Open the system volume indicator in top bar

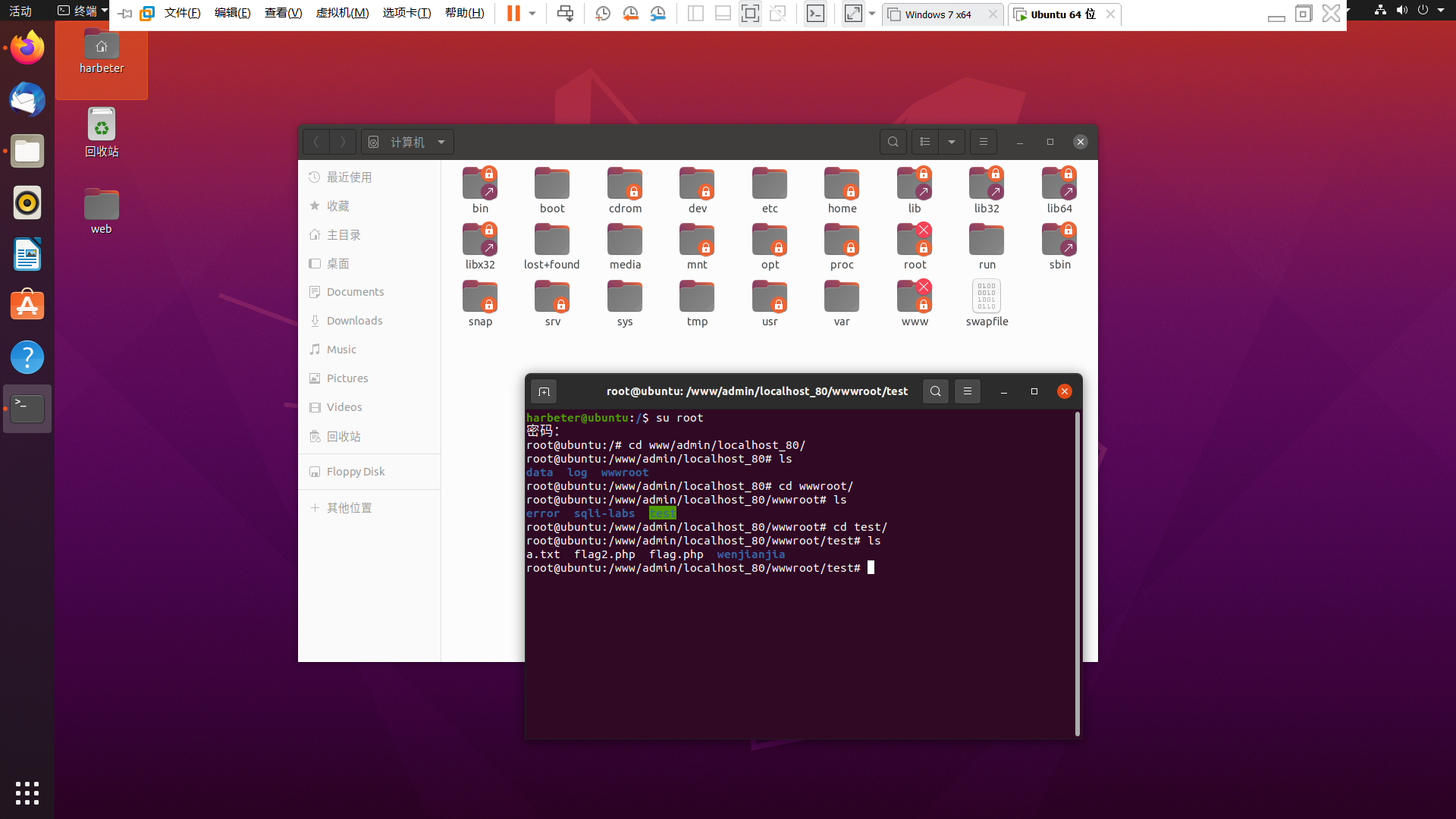1401,11
